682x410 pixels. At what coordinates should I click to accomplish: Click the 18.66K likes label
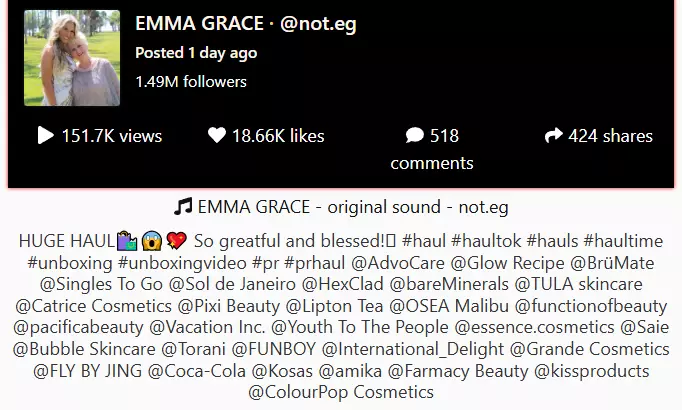pos(278,136)
